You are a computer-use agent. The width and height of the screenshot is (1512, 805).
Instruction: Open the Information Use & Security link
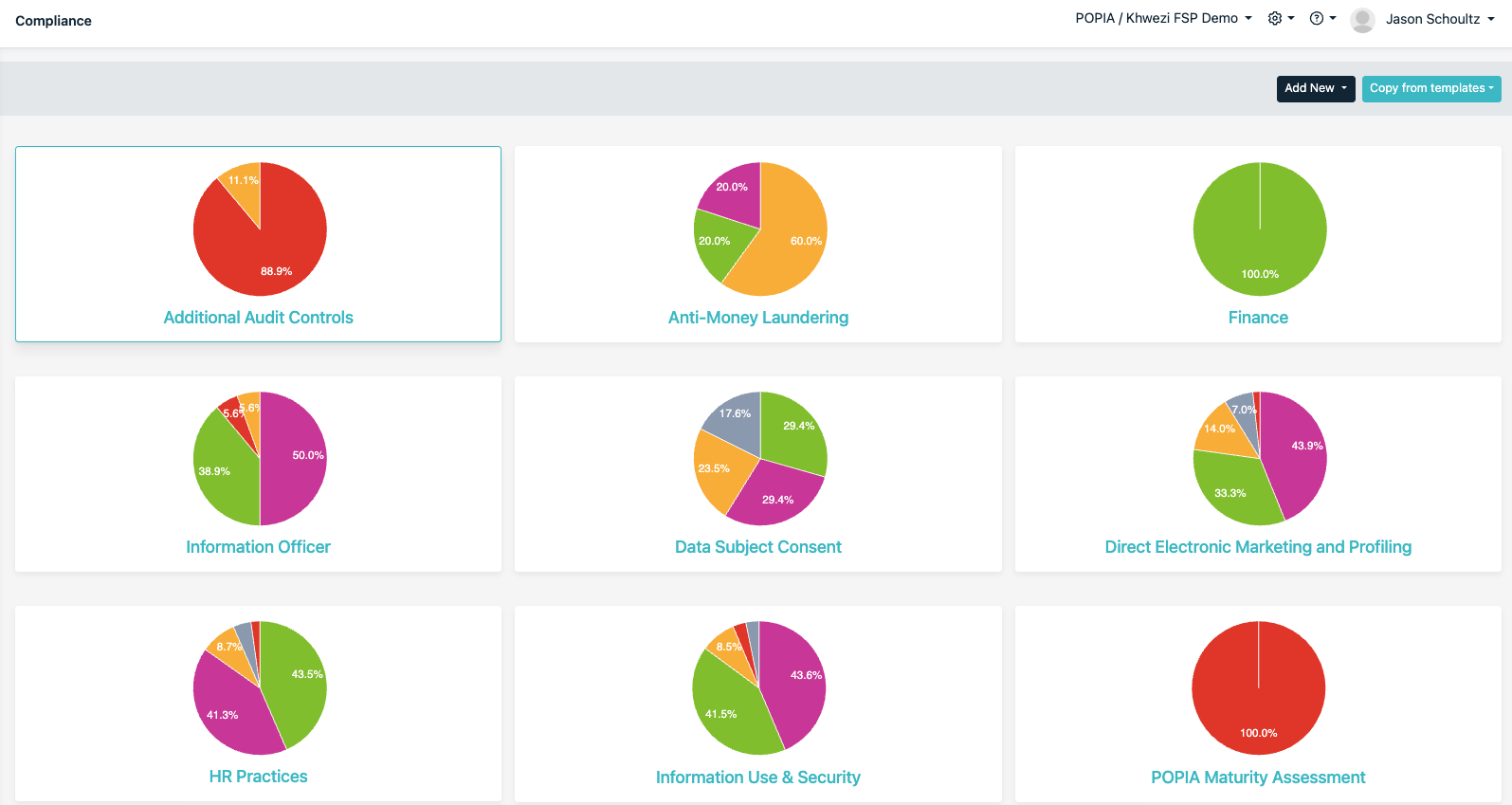point(758,778)
